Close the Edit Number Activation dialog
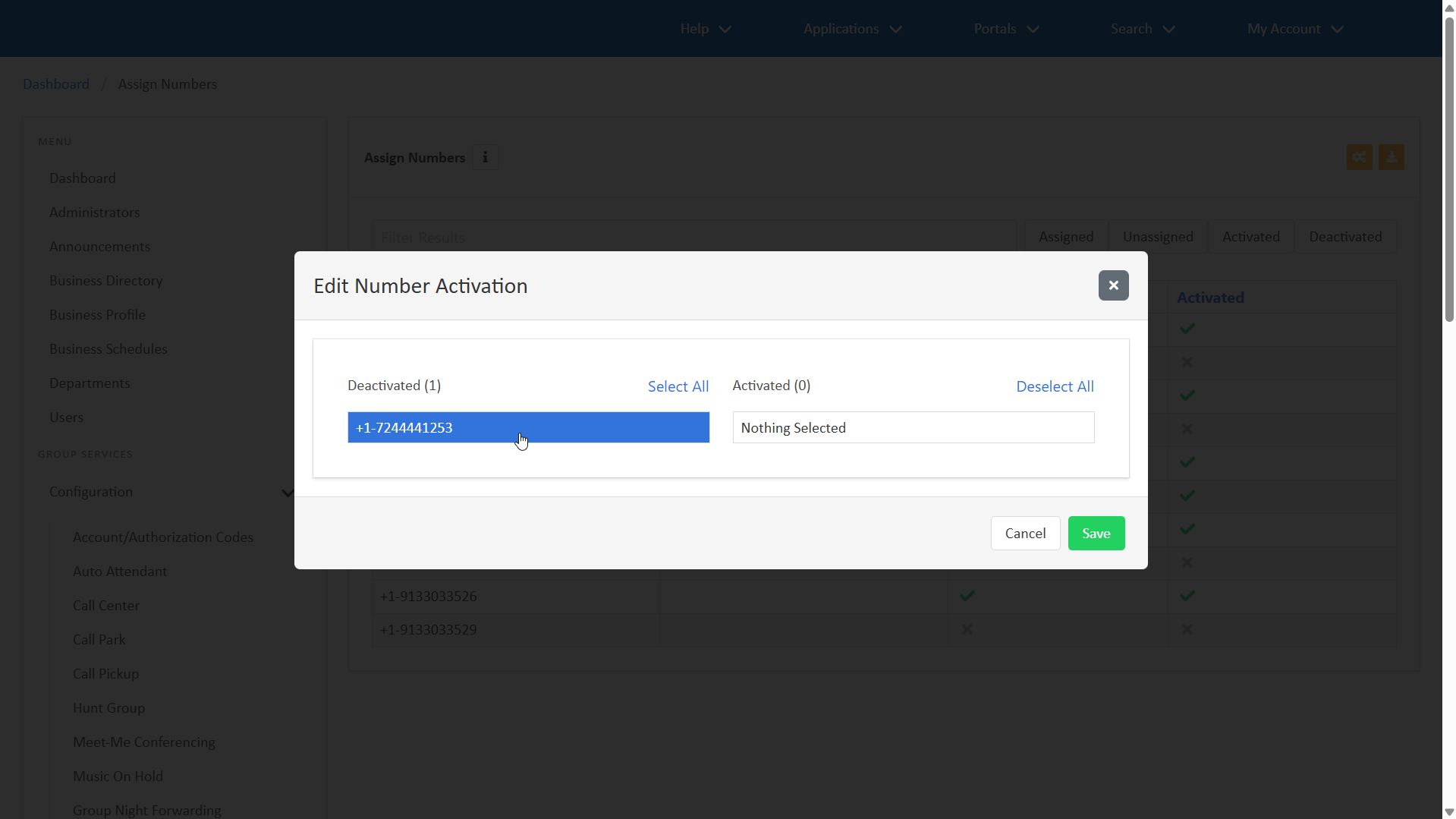The width and height of the screenshot is (1456, 819). click(1113, 285)
